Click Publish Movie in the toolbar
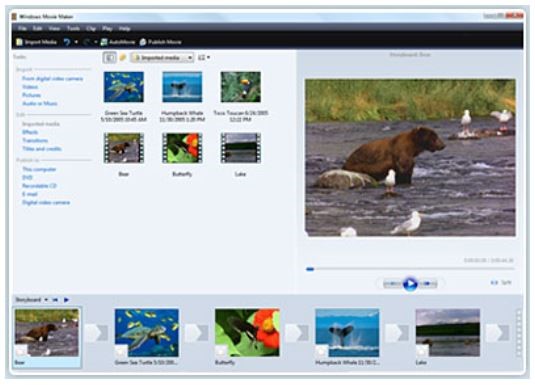The height and width of the screenshot is (385, 535). pos(161,42)
